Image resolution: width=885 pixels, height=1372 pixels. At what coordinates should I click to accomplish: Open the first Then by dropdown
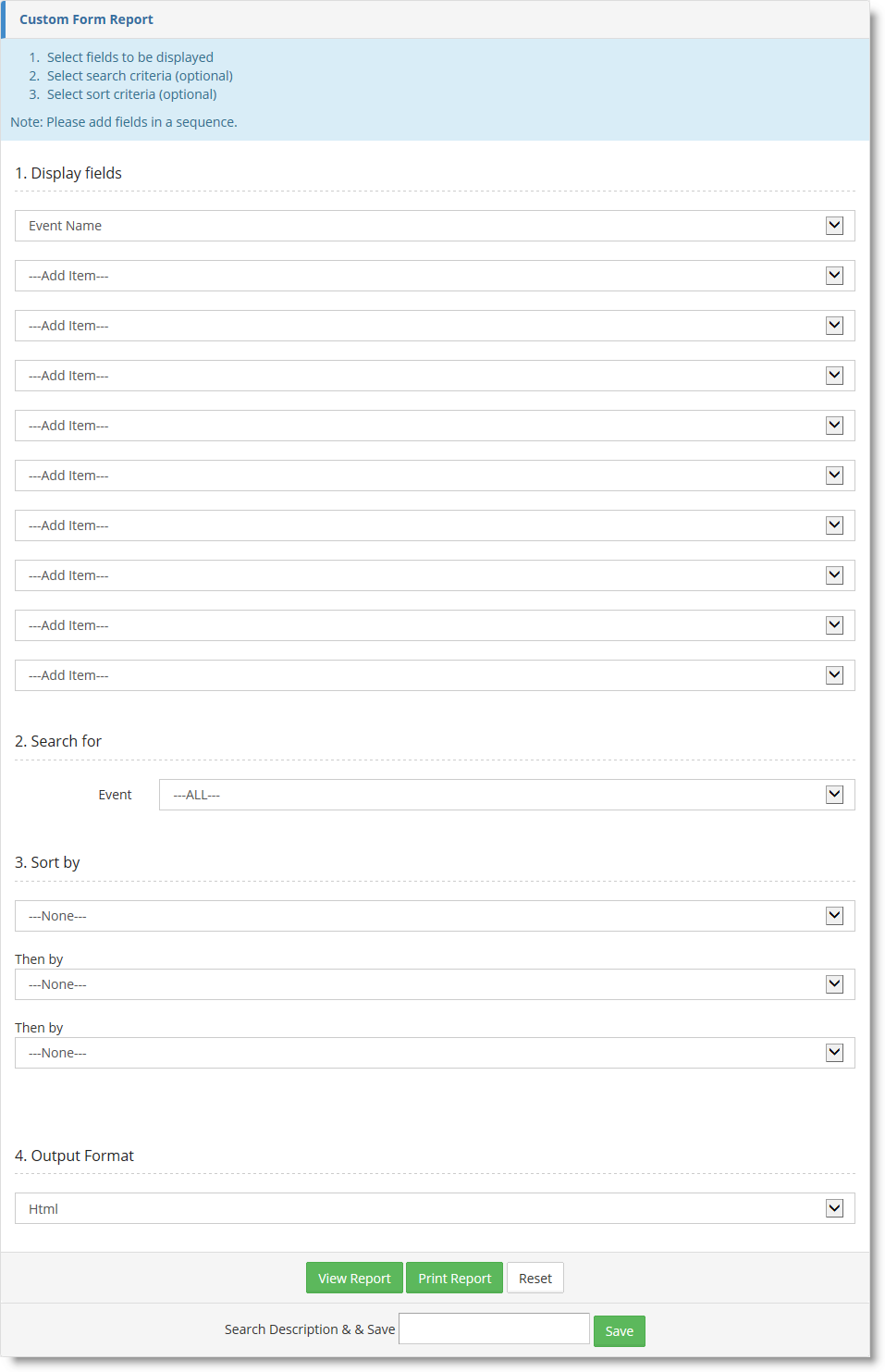435,984
